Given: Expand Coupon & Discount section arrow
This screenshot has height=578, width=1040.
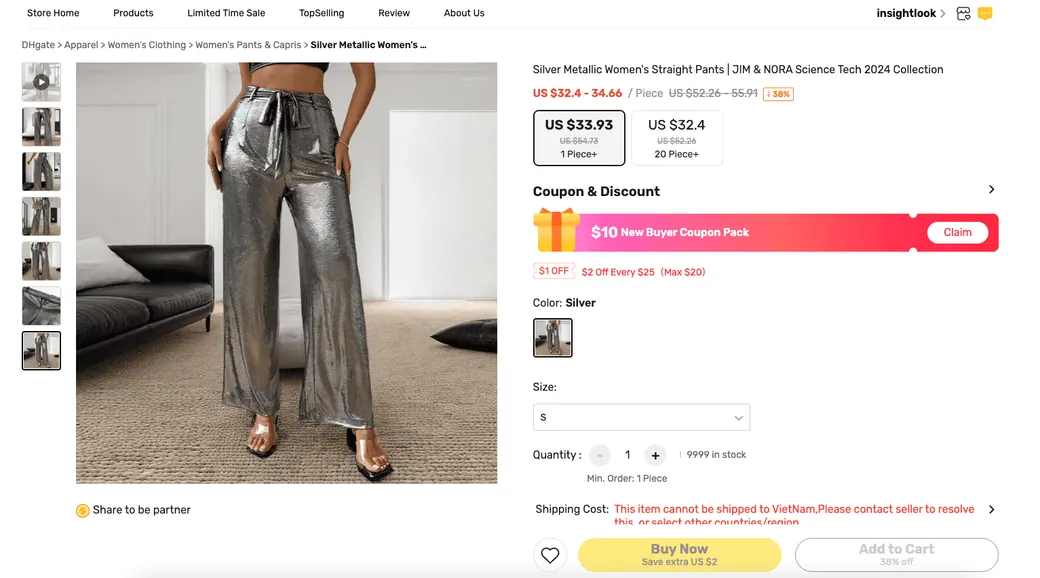Looking at the screenshot, I should [x=992, y=190].
